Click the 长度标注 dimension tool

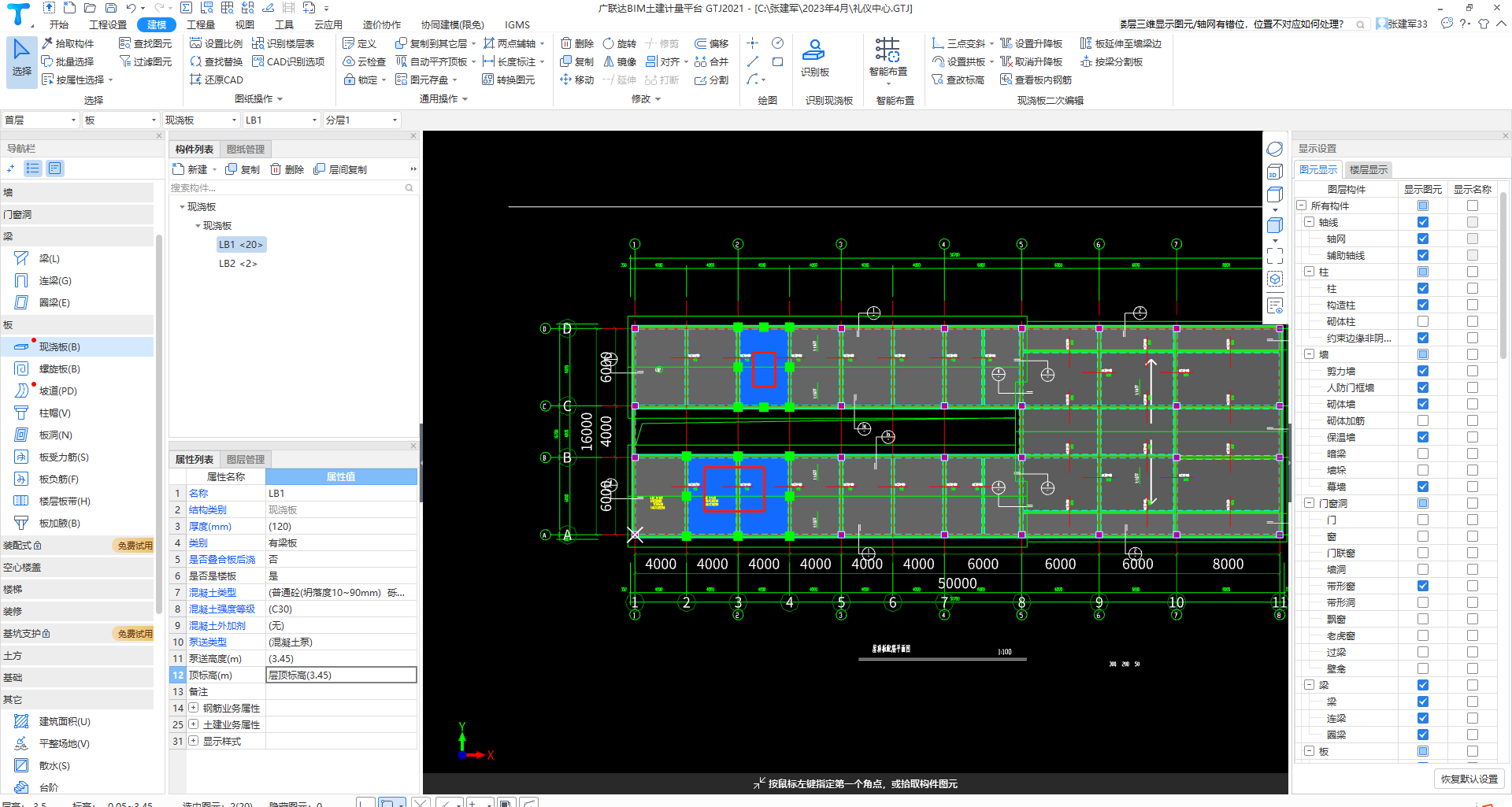click(x=509, y=61)
